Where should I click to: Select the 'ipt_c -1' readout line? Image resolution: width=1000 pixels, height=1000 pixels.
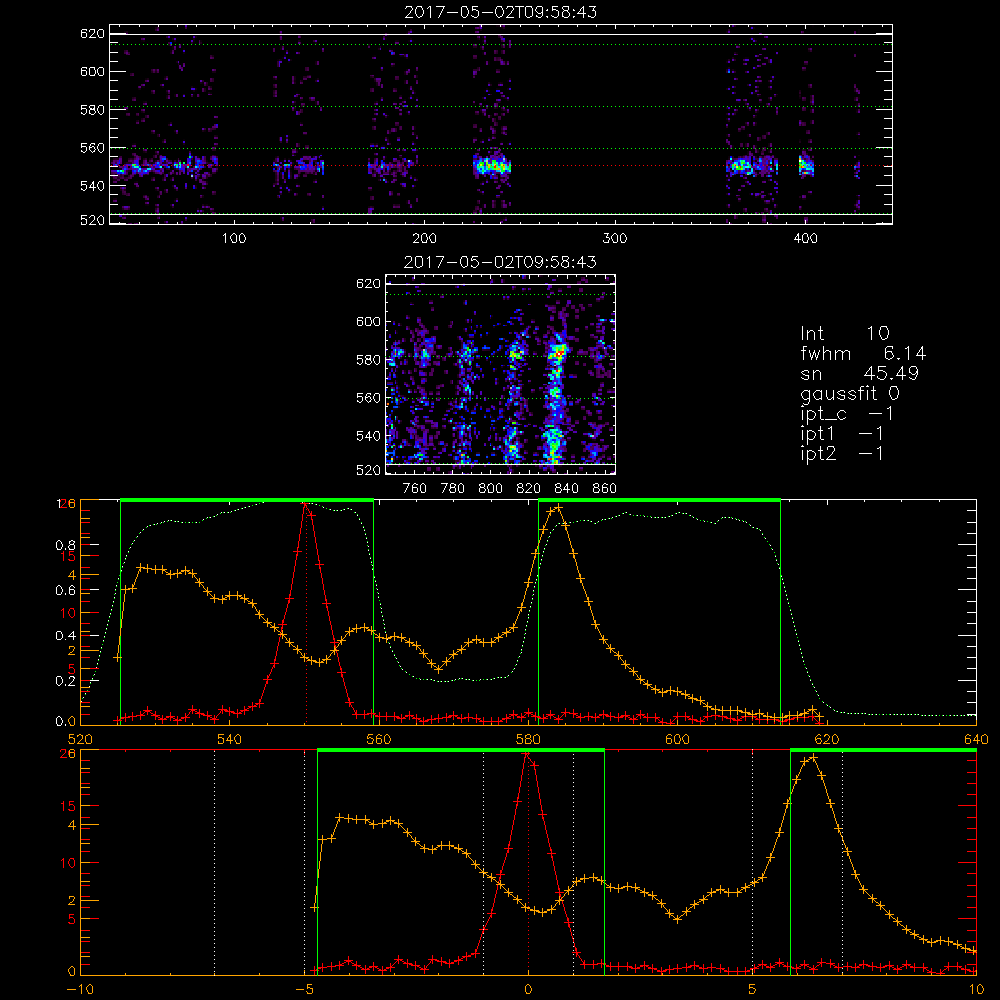click(847, 414)
